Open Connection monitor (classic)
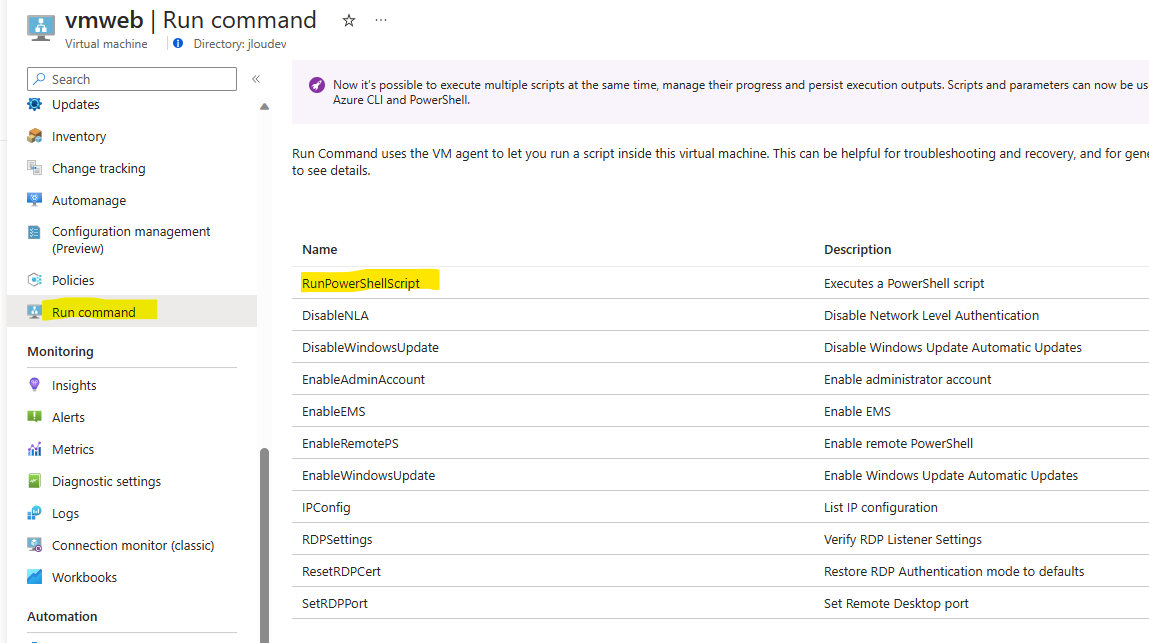Screen dimensions: 1149x643 133,545
